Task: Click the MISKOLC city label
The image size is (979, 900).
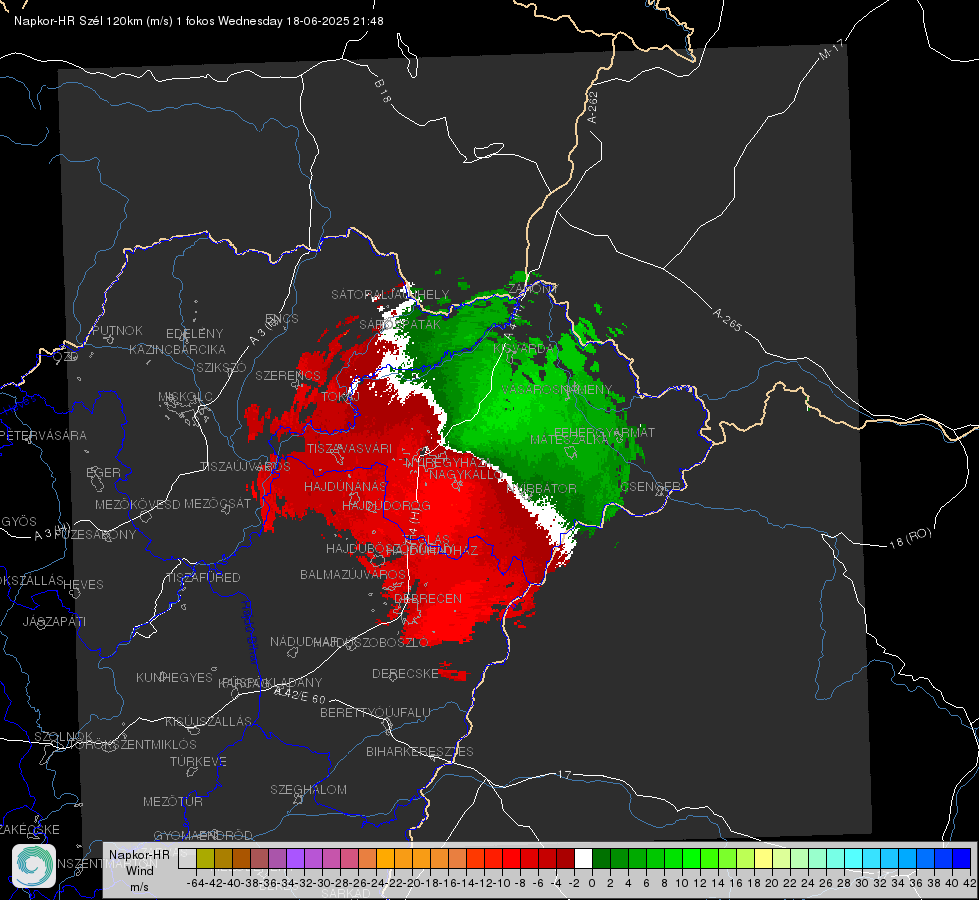Action: pos(185,397)
